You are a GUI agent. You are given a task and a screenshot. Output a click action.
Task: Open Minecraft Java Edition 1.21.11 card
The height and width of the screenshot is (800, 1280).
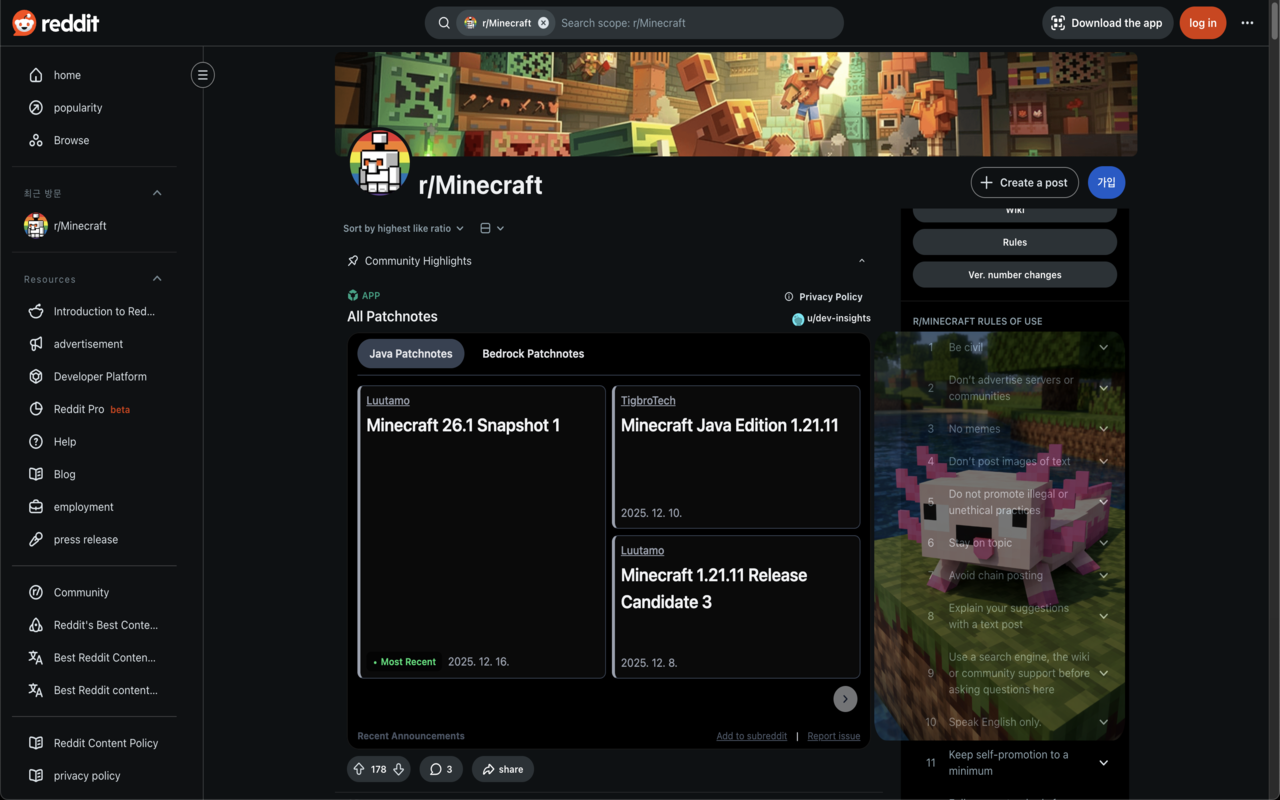tap(736, 457)
